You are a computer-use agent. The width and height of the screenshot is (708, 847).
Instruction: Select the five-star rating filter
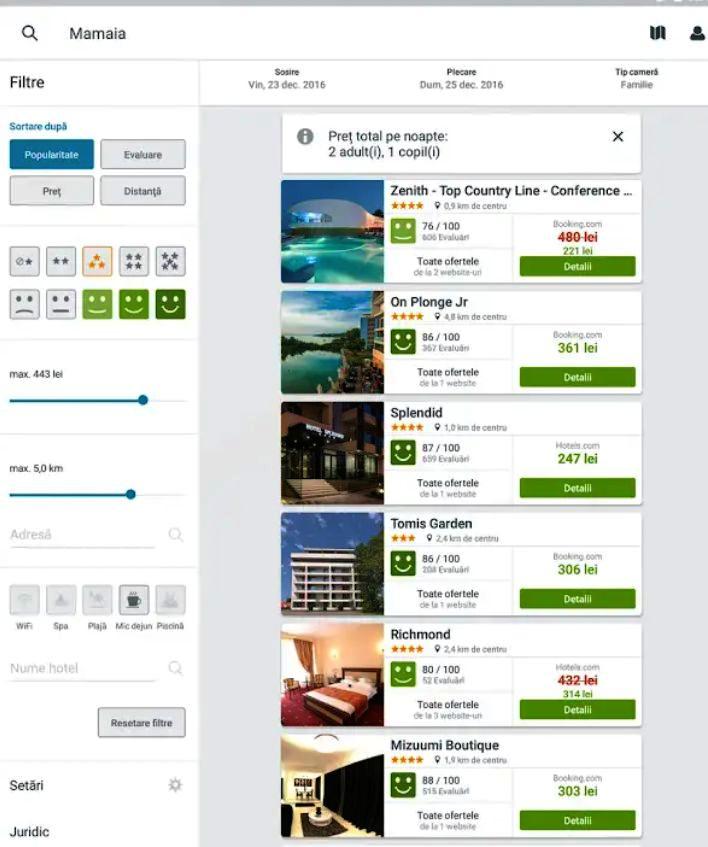click(170, 261)
